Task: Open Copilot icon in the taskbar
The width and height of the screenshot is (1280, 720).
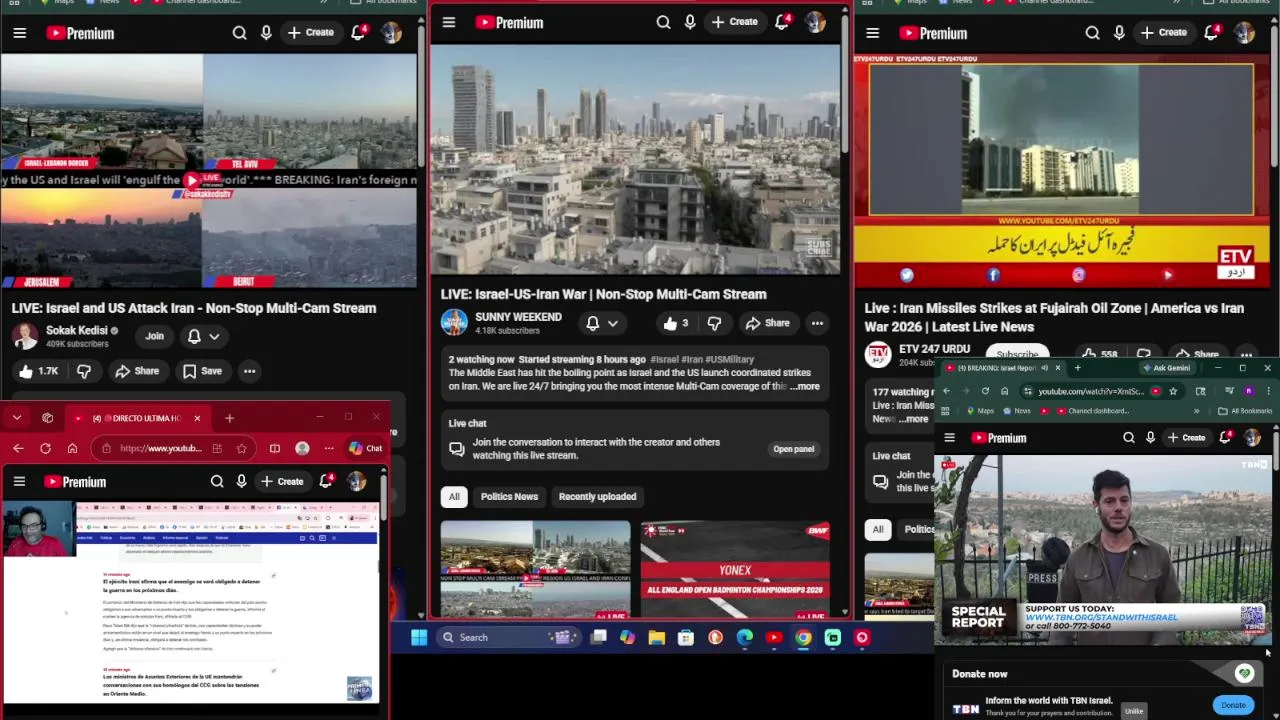Action: pos(627,637)
